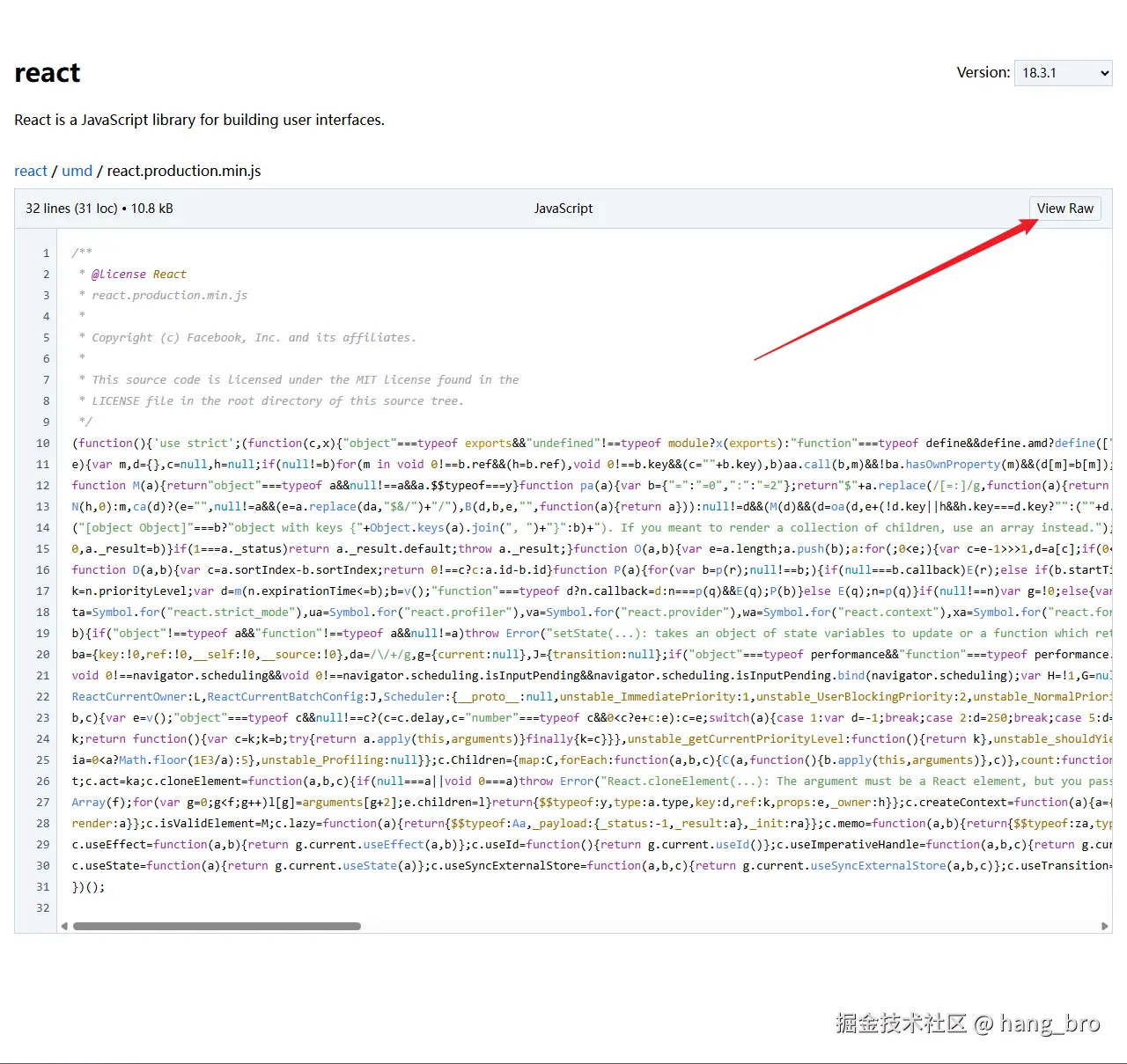Click the react package heading

48,73
